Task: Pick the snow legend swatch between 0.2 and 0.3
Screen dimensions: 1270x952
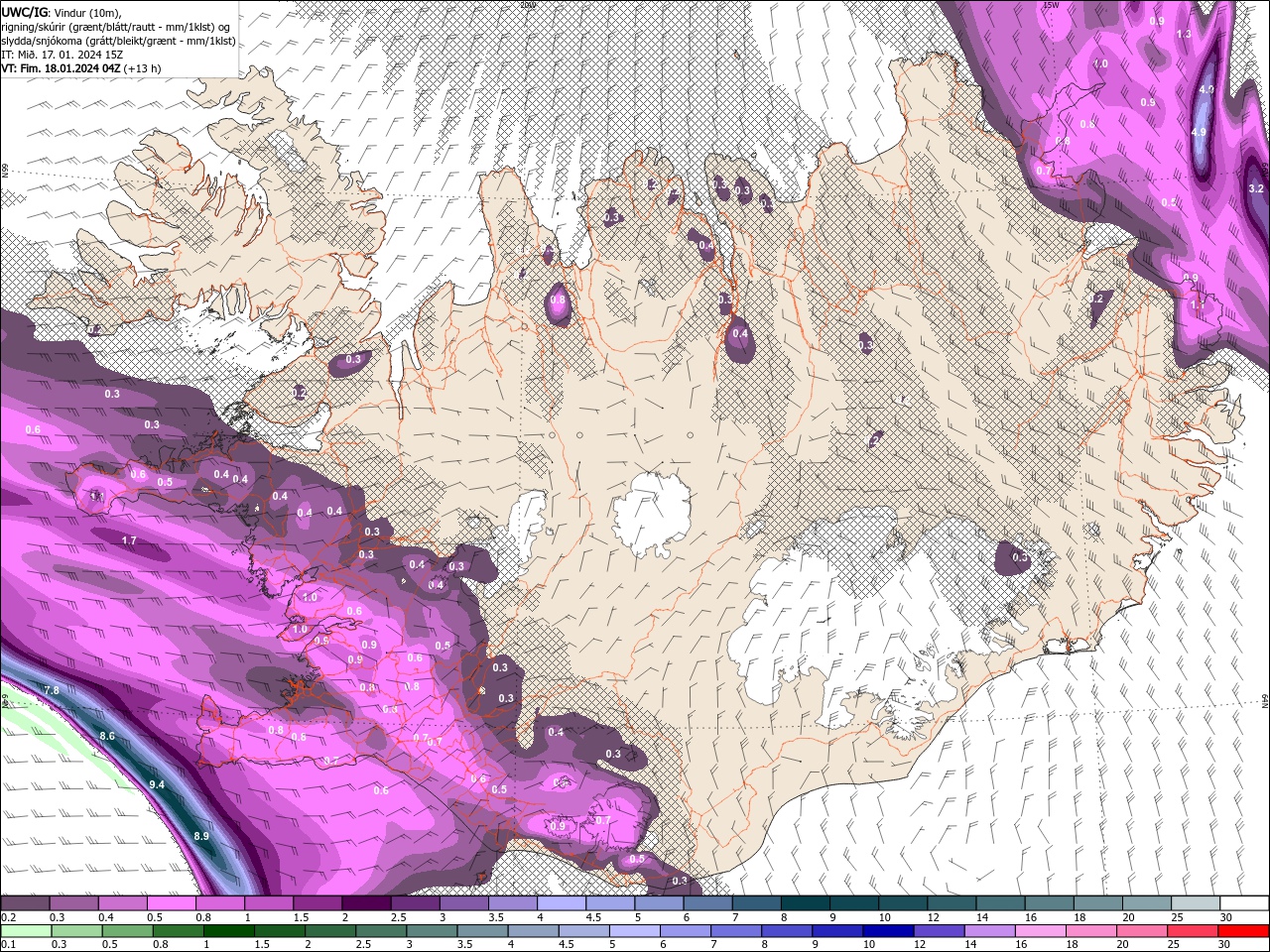Action: tap(25, 903)
